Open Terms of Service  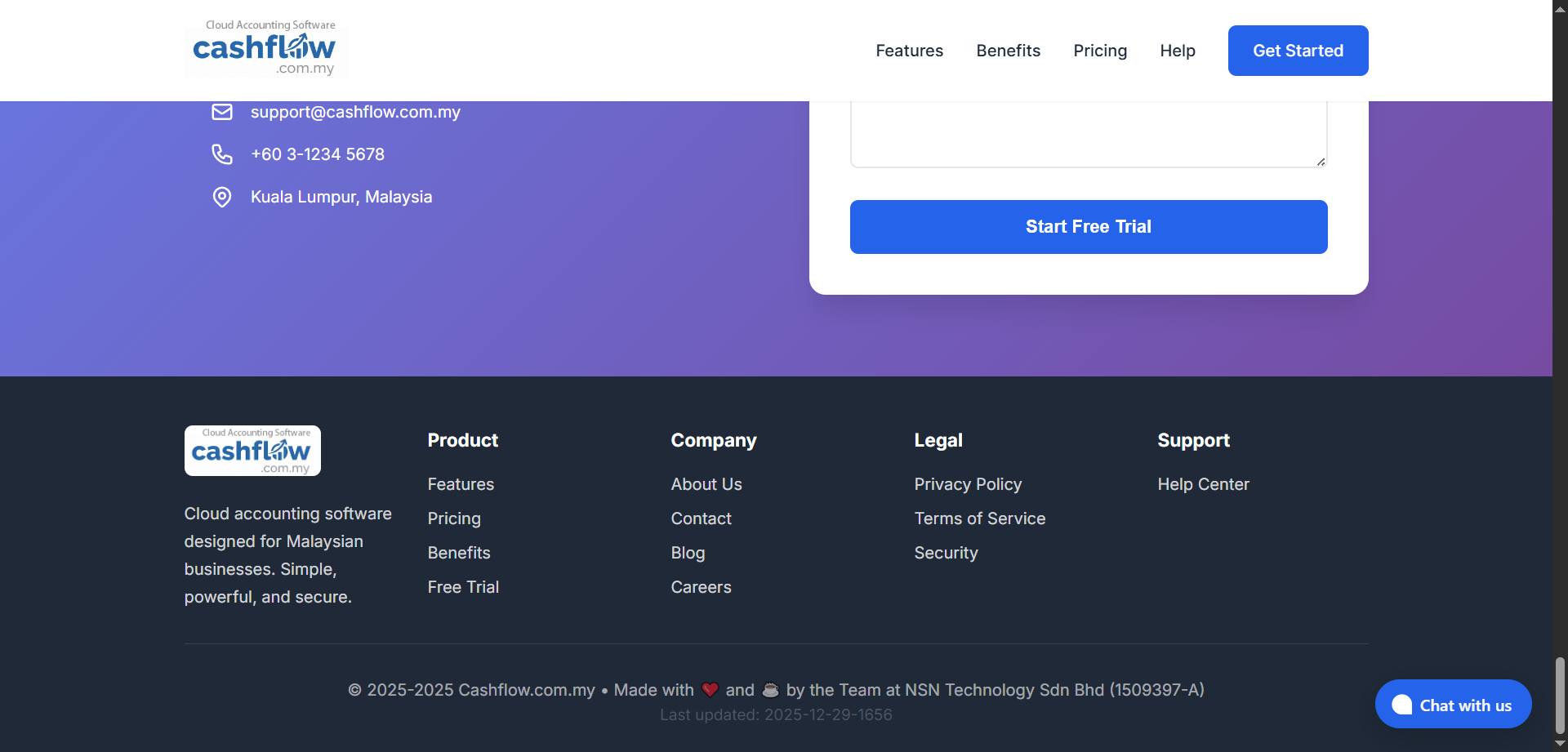click(x=979, y=518)
